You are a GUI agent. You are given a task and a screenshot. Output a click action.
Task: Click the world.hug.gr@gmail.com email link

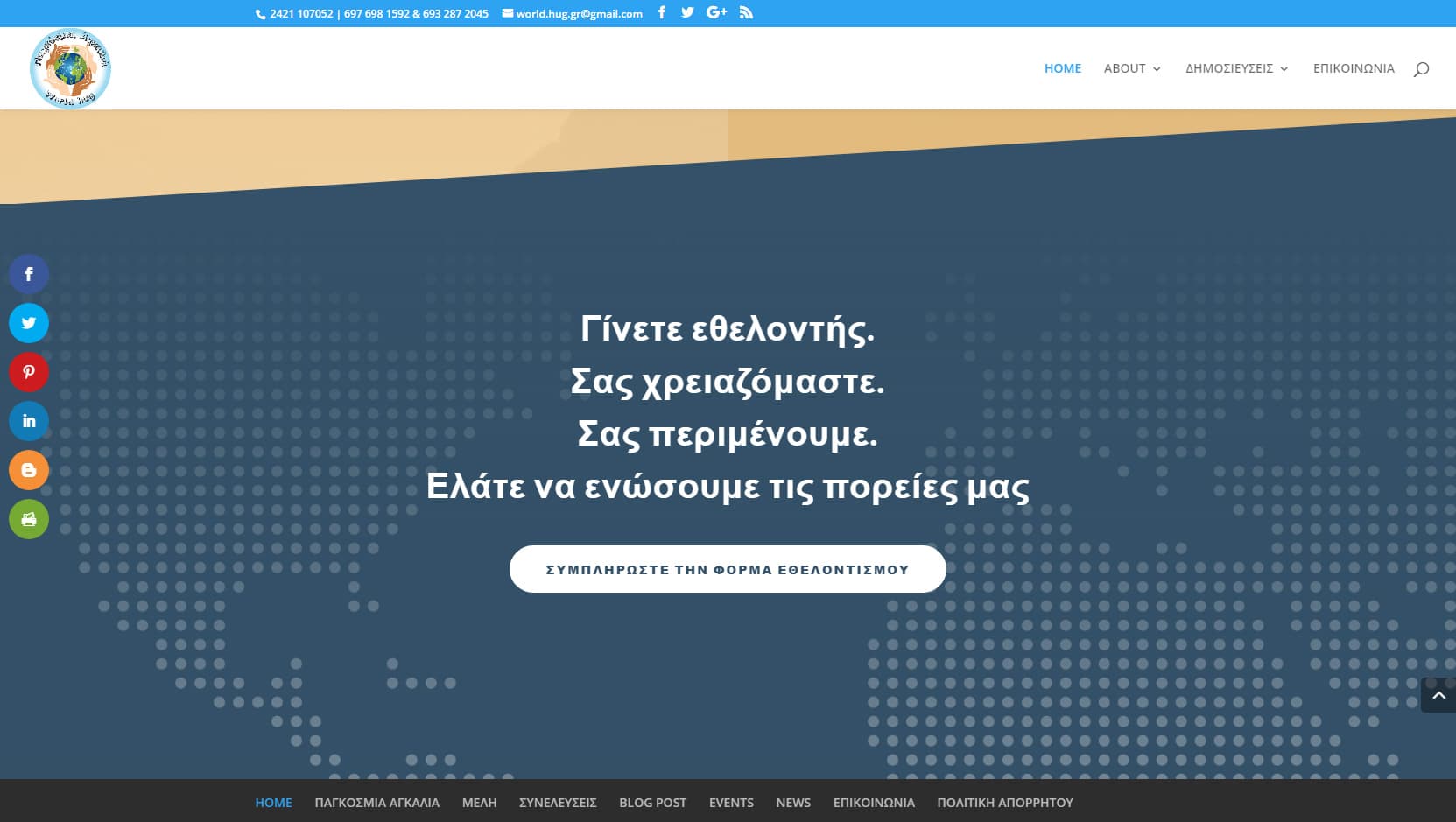point(580,14)
